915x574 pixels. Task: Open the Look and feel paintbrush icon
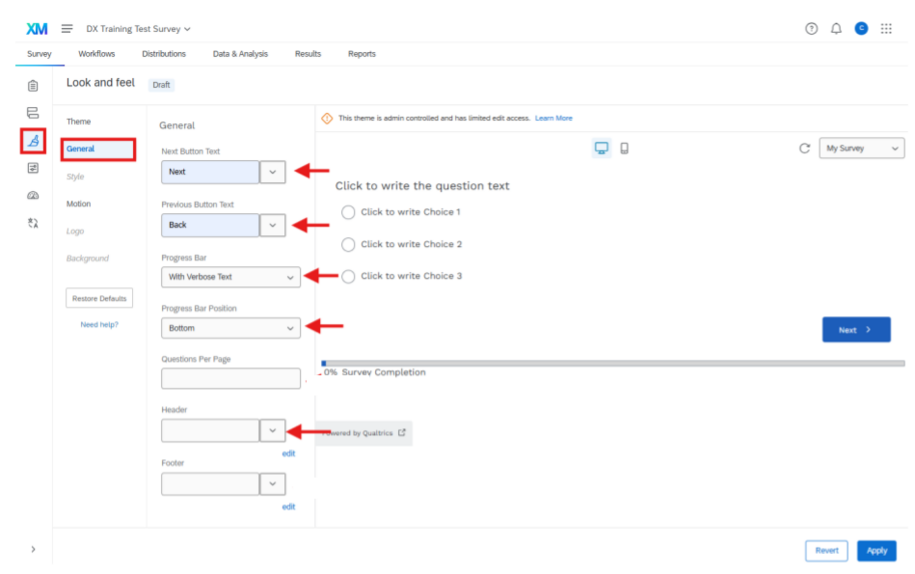click(33, 141)
